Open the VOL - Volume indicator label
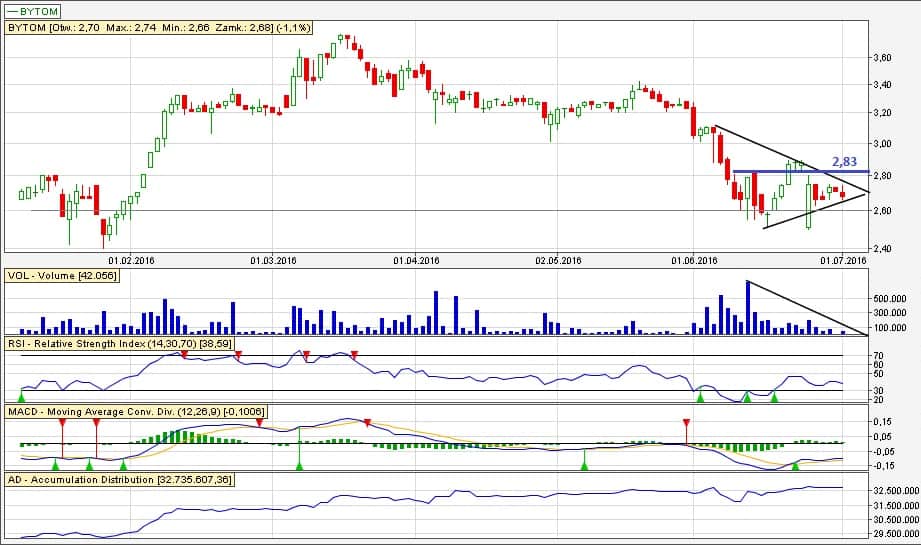 tap(63, 277)
